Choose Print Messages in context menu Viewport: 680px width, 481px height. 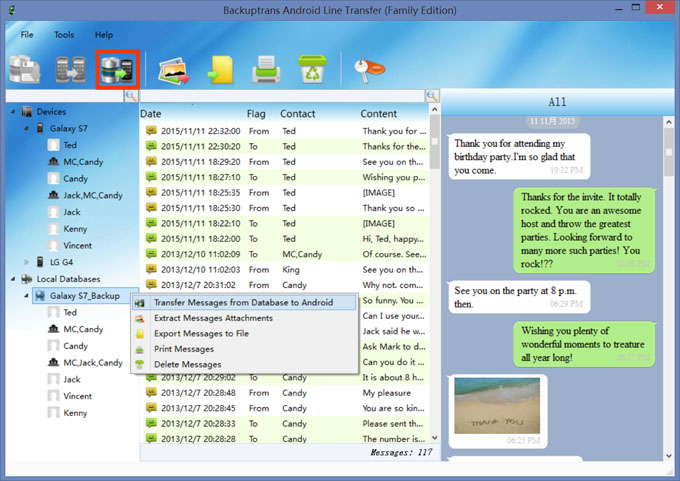[x=244, y=349]
